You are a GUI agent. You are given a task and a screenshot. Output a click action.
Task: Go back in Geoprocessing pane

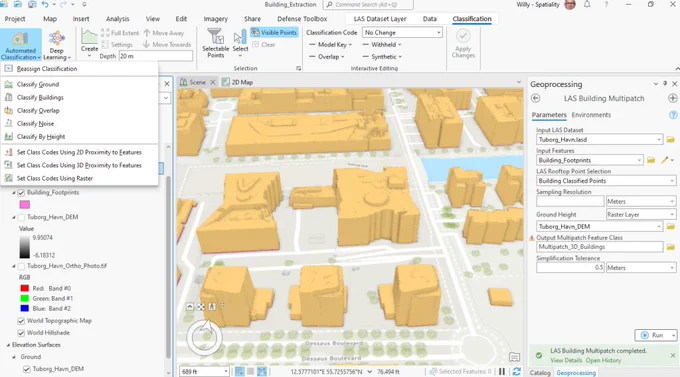point(536,98)
